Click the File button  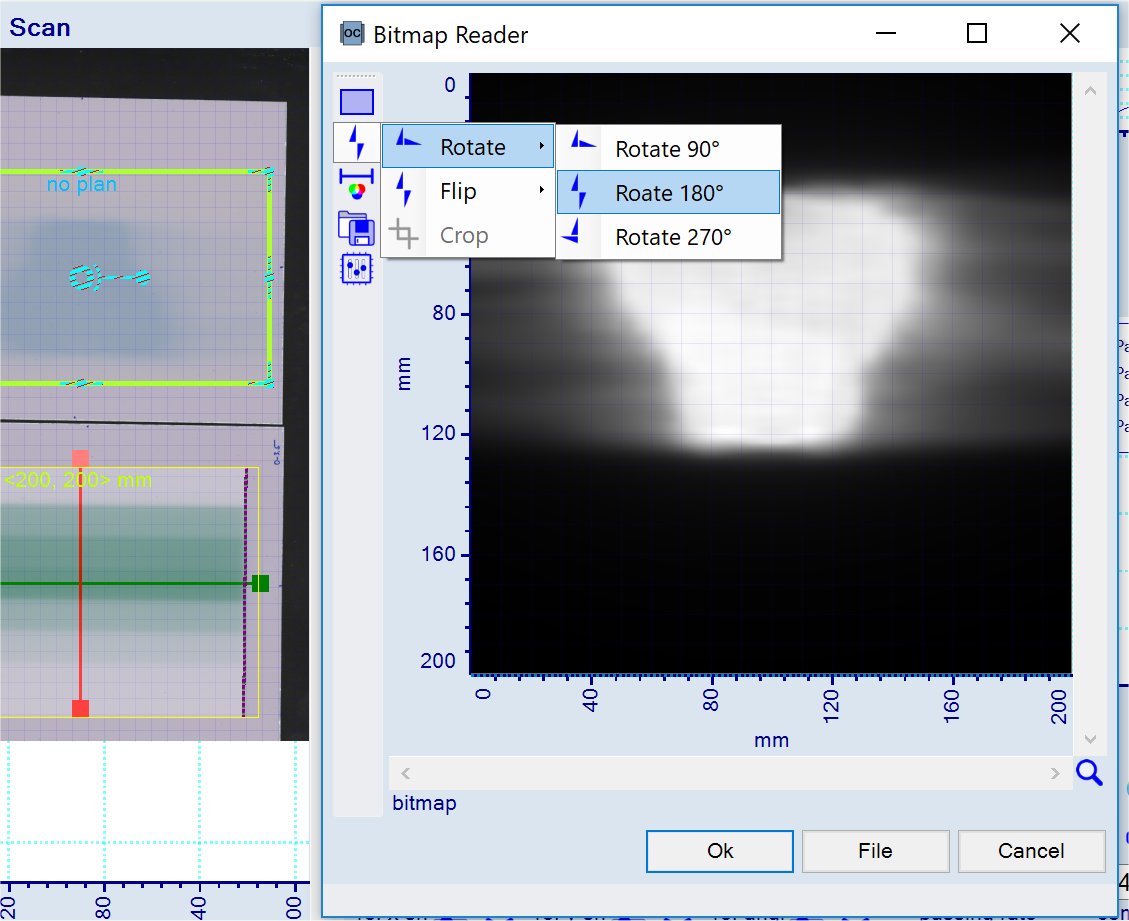875,851
